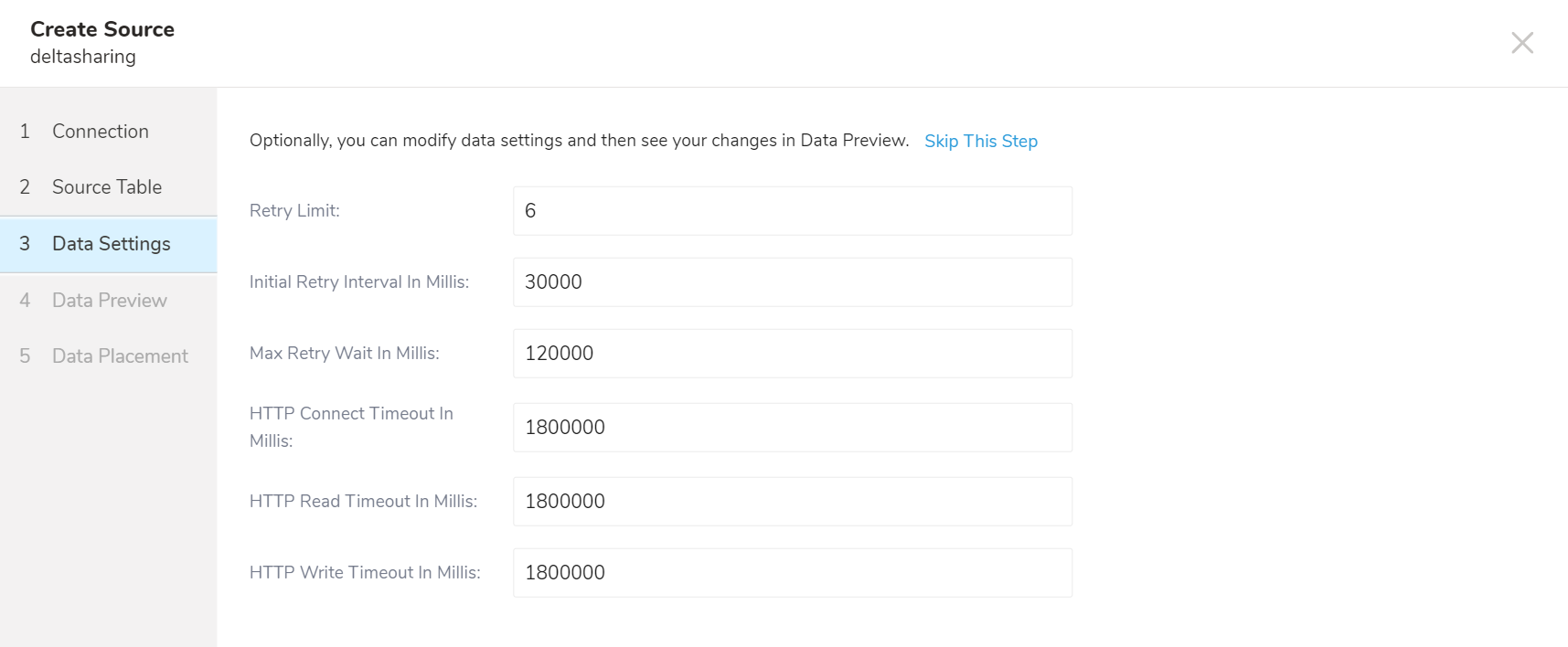The width and height of the screenshot is (1568, 647).
Task: Focus the HTTP Connect Timeout field
Action: pyautogui.click(x=792, y=428)
